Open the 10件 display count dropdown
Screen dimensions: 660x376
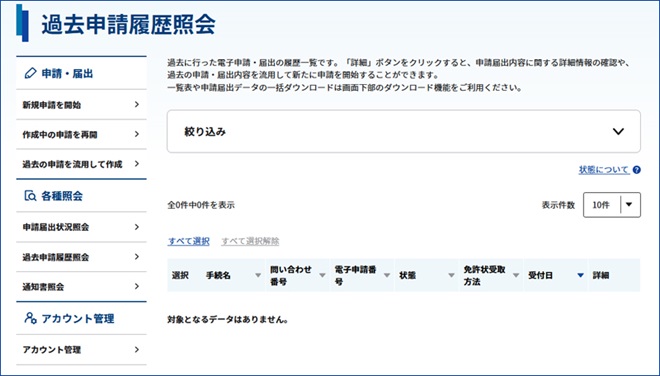click(612, 205)
